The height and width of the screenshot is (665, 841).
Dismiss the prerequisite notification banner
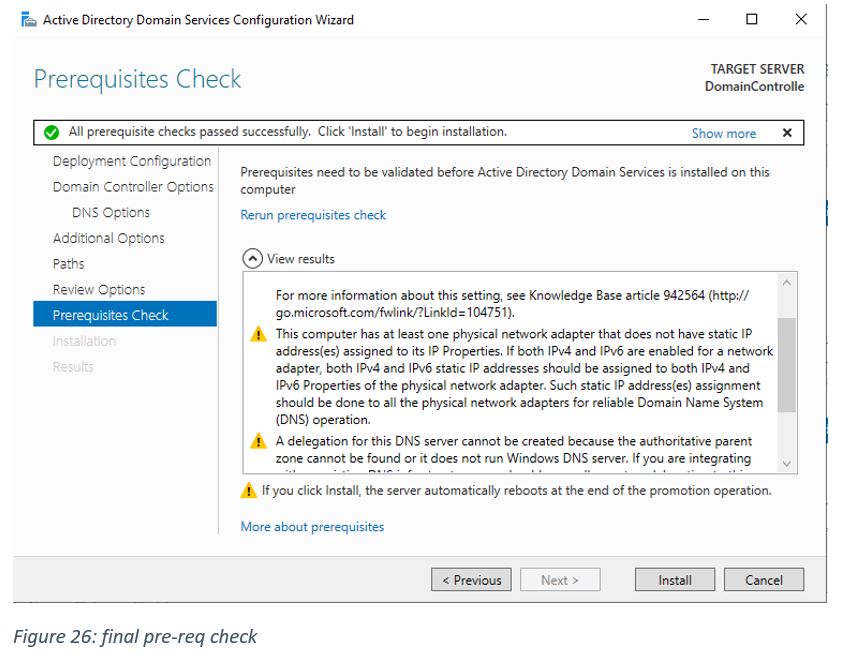coord(787,133)
